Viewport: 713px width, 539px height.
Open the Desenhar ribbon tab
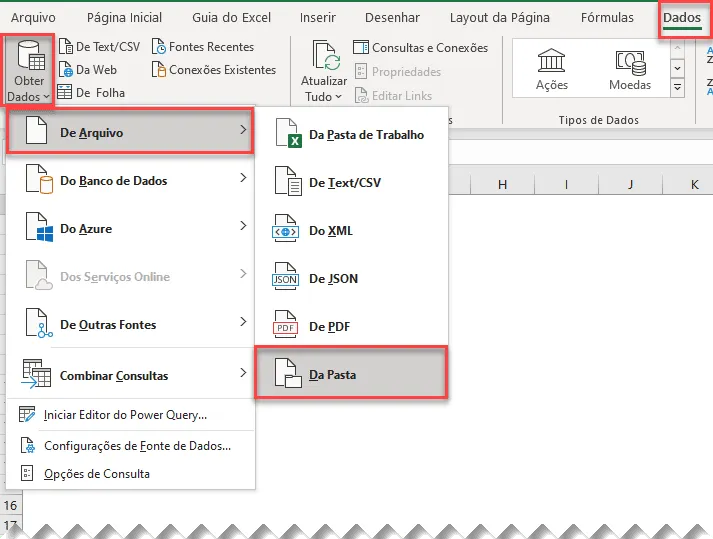[x=392, y=18]
